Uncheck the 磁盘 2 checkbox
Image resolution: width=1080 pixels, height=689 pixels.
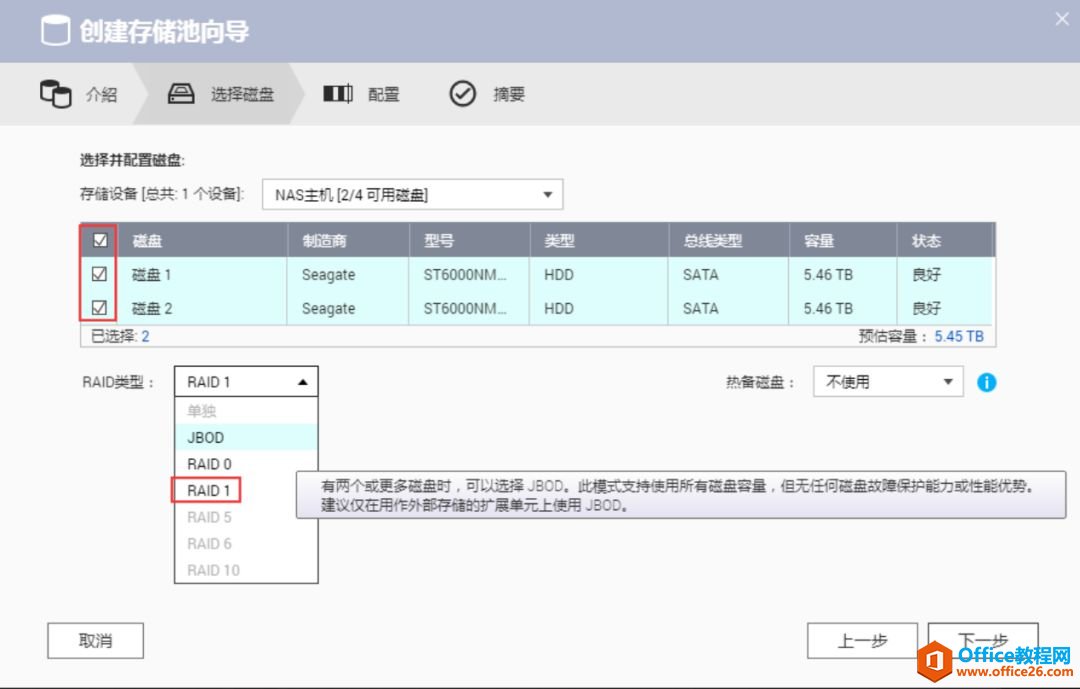(100, 308)
